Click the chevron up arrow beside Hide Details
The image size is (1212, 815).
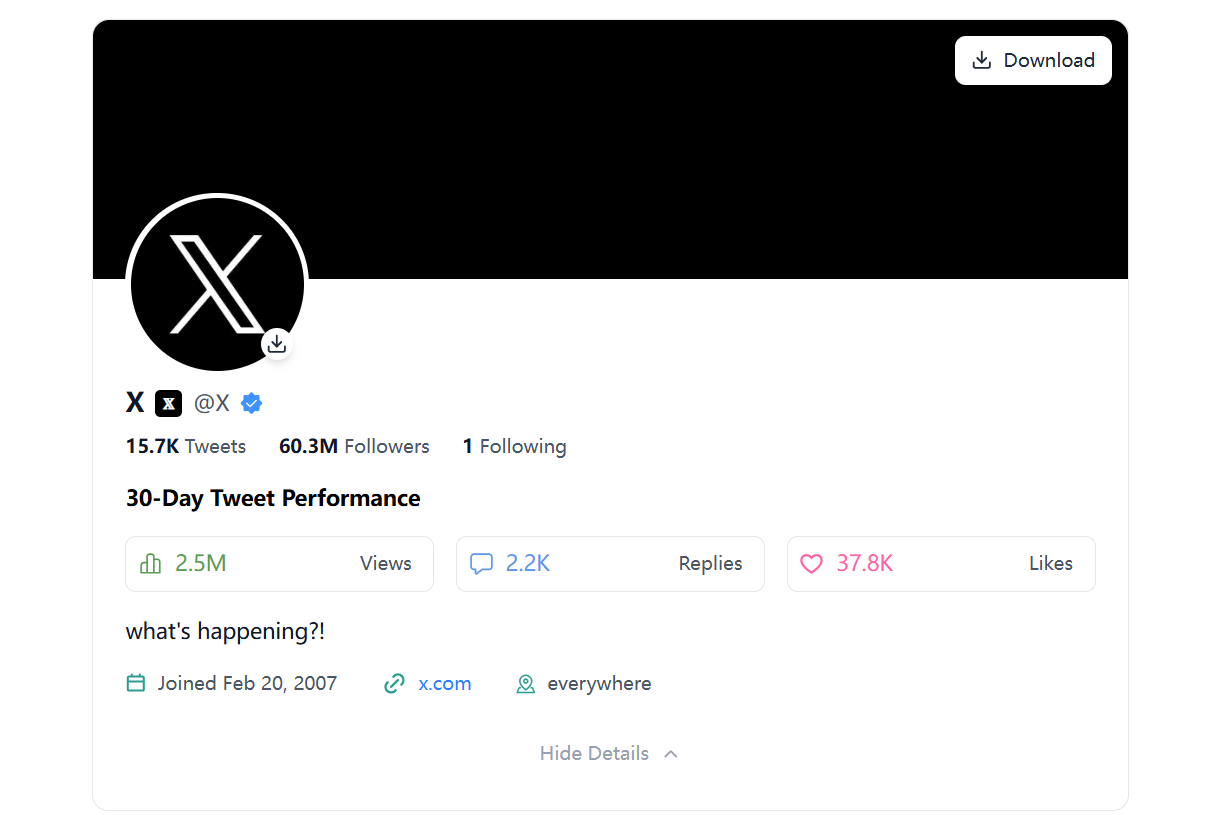(x=671, y=753)
